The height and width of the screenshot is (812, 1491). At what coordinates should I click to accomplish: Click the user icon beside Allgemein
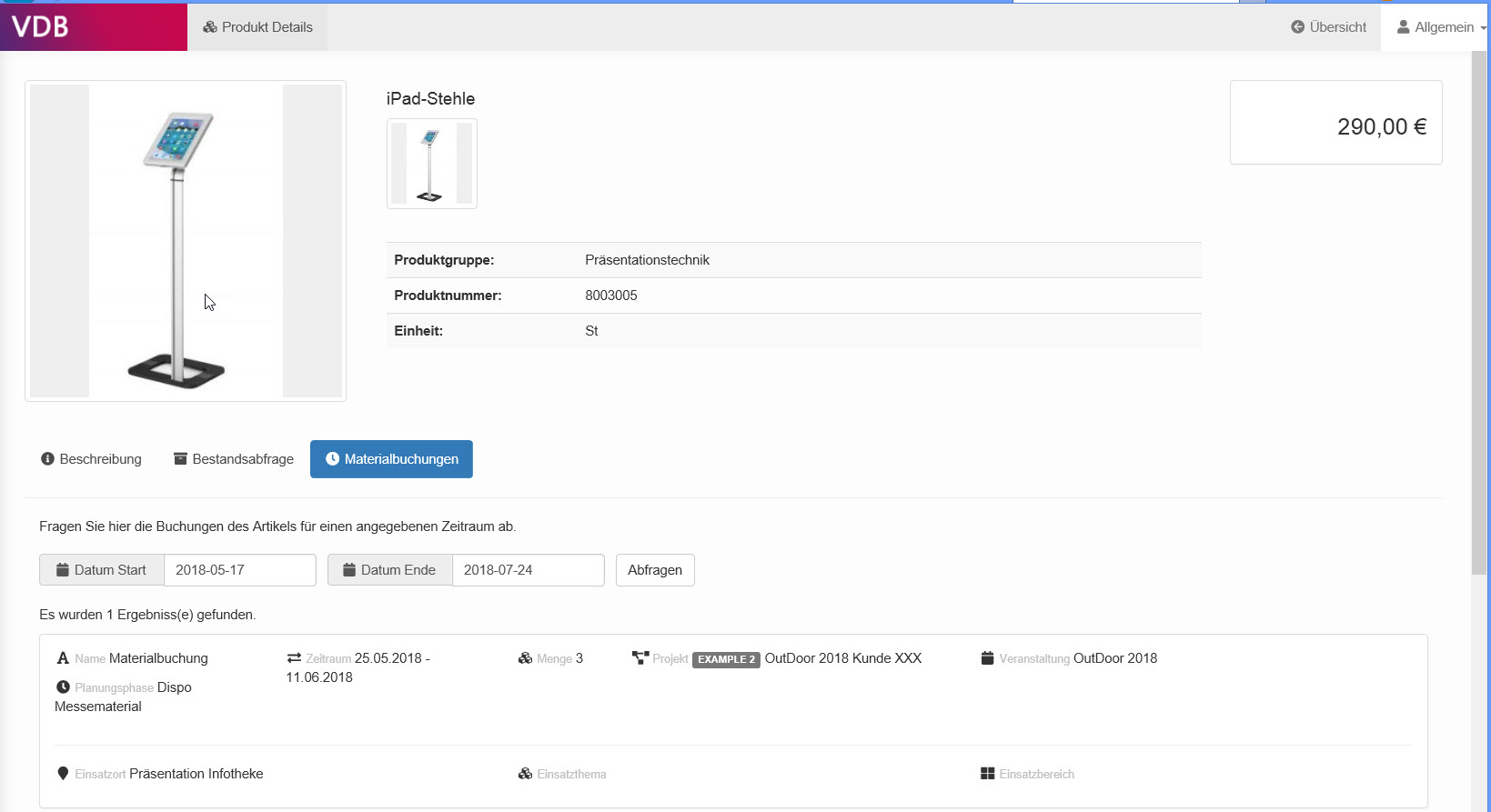tap(1404, 27)
